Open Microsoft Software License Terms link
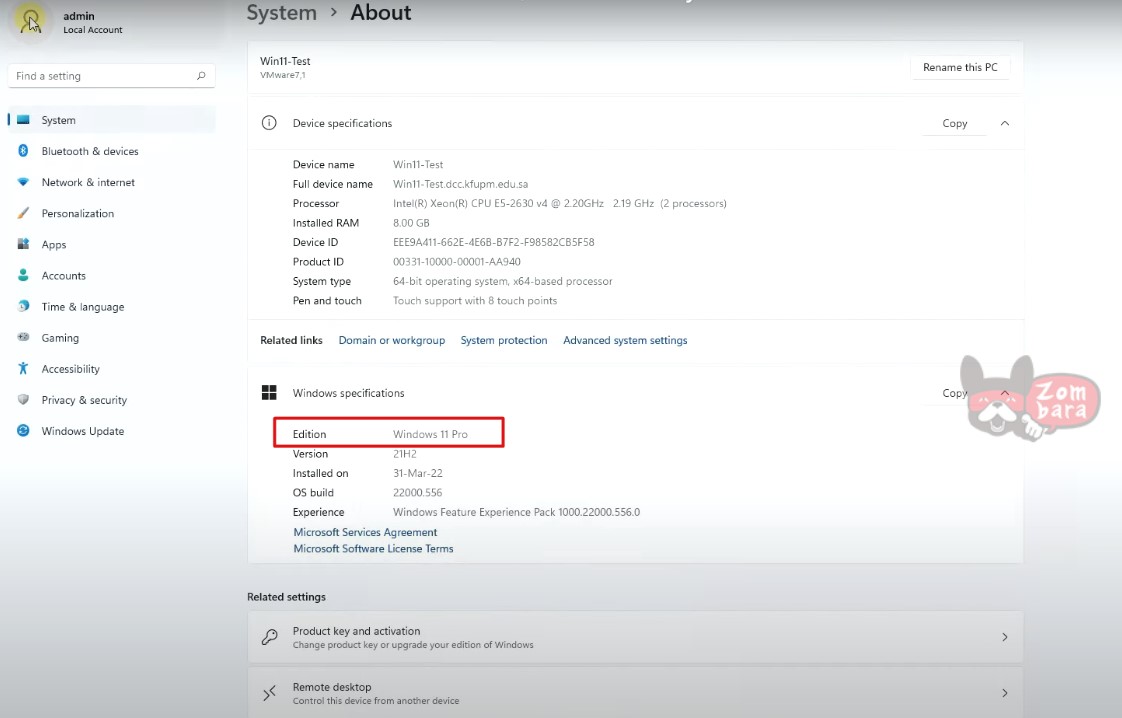The height and width of the screenshot is (718, 1122). point(373,548)
